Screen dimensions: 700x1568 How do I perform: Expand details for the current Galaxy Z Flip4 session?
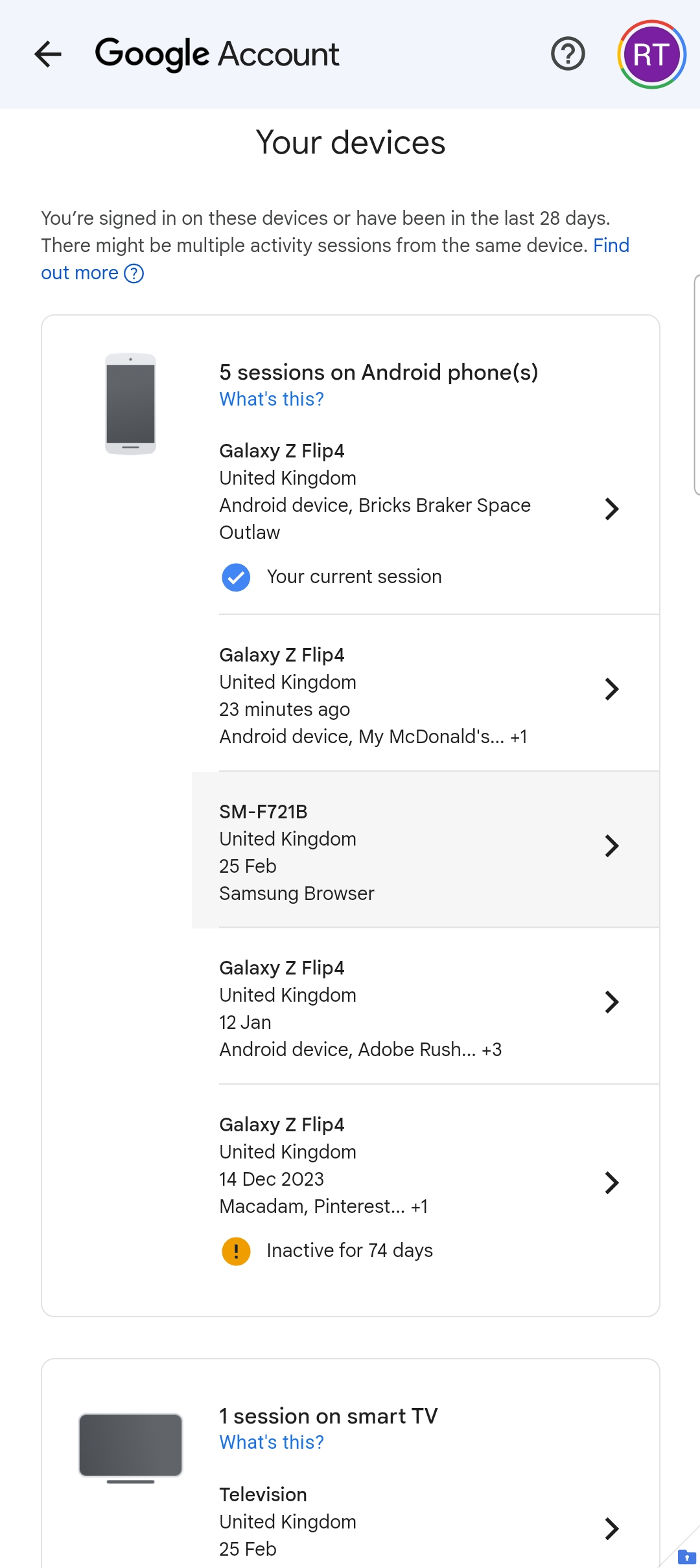(x=612, y=509)
